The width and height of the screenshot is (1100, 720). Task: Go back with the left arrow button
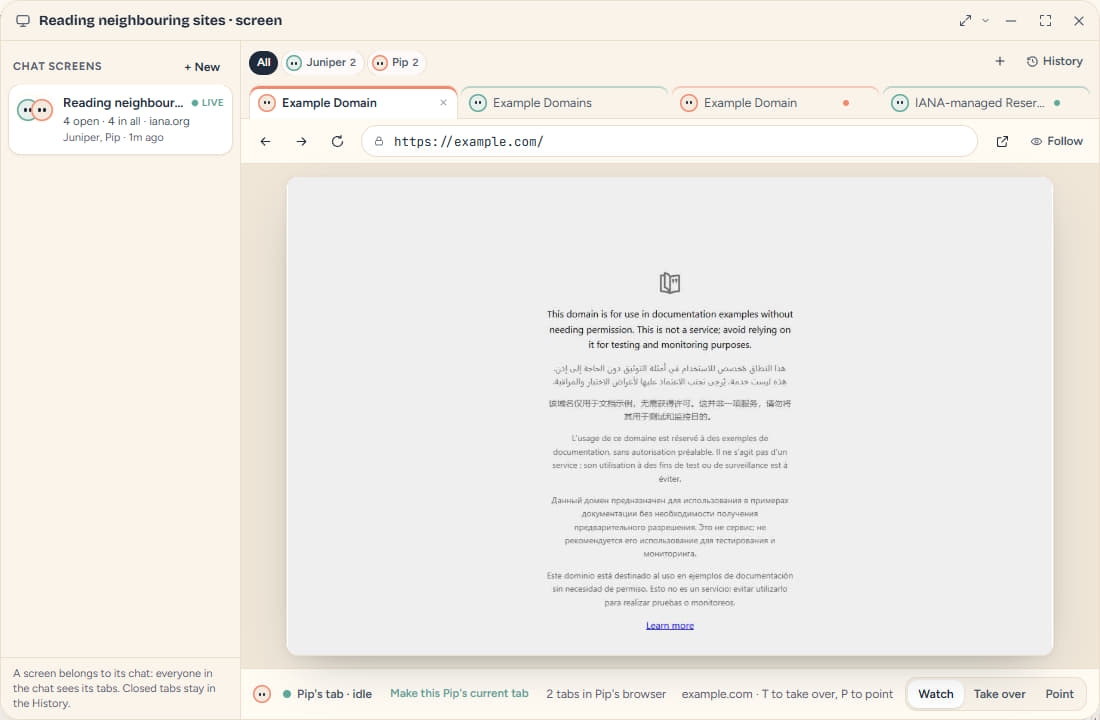265,141
